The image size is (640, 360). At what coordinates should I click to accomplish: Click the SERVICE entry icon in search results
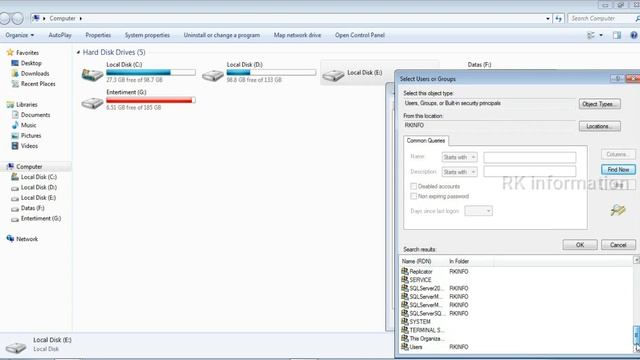point(404,280)
